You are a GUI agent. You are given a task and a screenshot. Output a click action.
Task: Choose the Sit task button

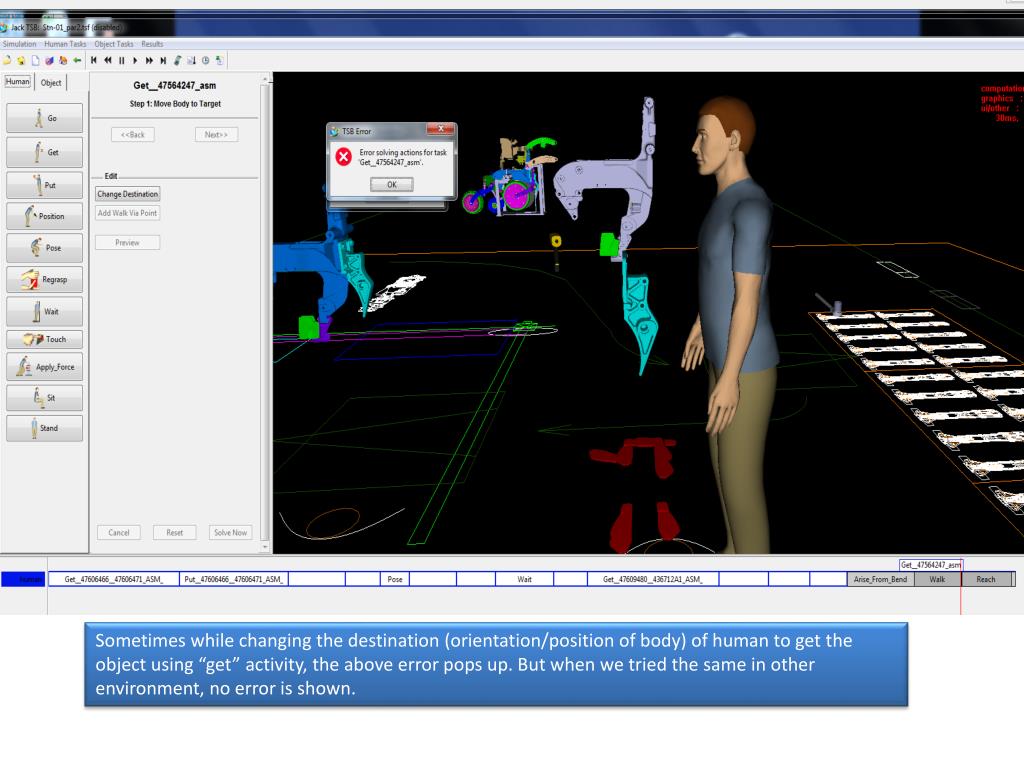(x=44, y=397)
